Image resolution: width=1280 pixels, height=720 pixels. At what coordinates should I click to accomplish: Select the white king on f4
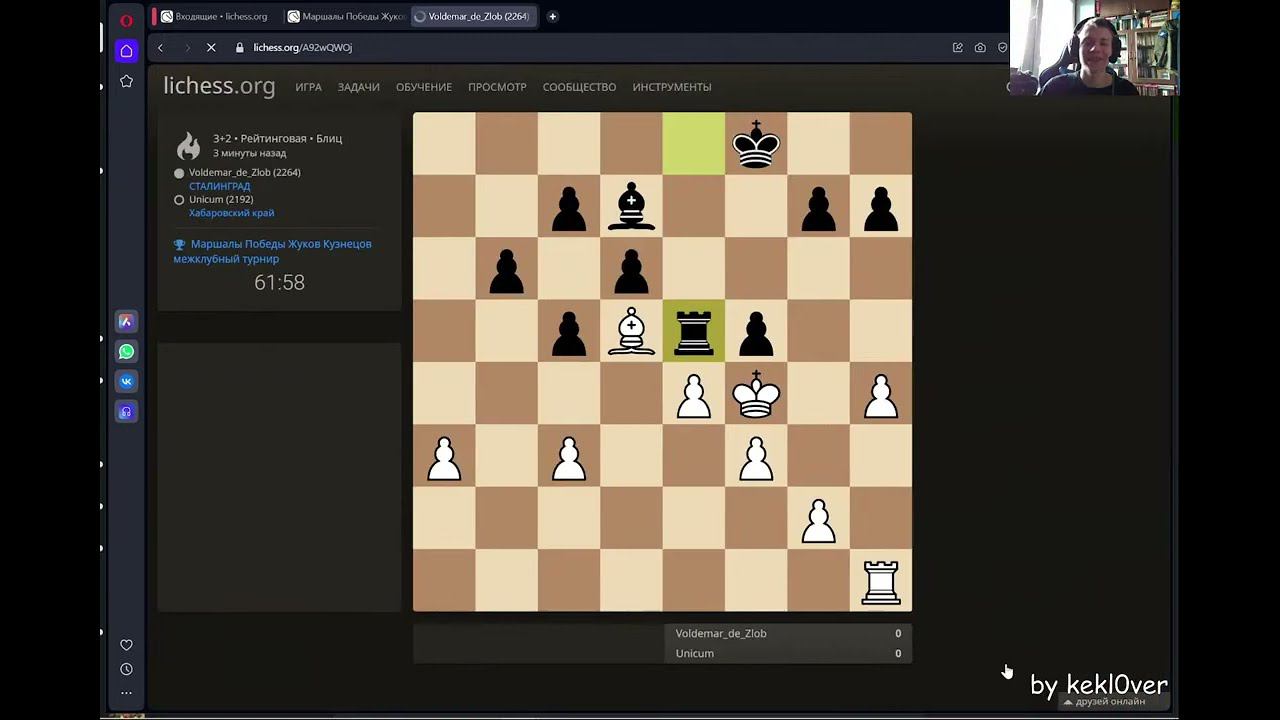756,393
